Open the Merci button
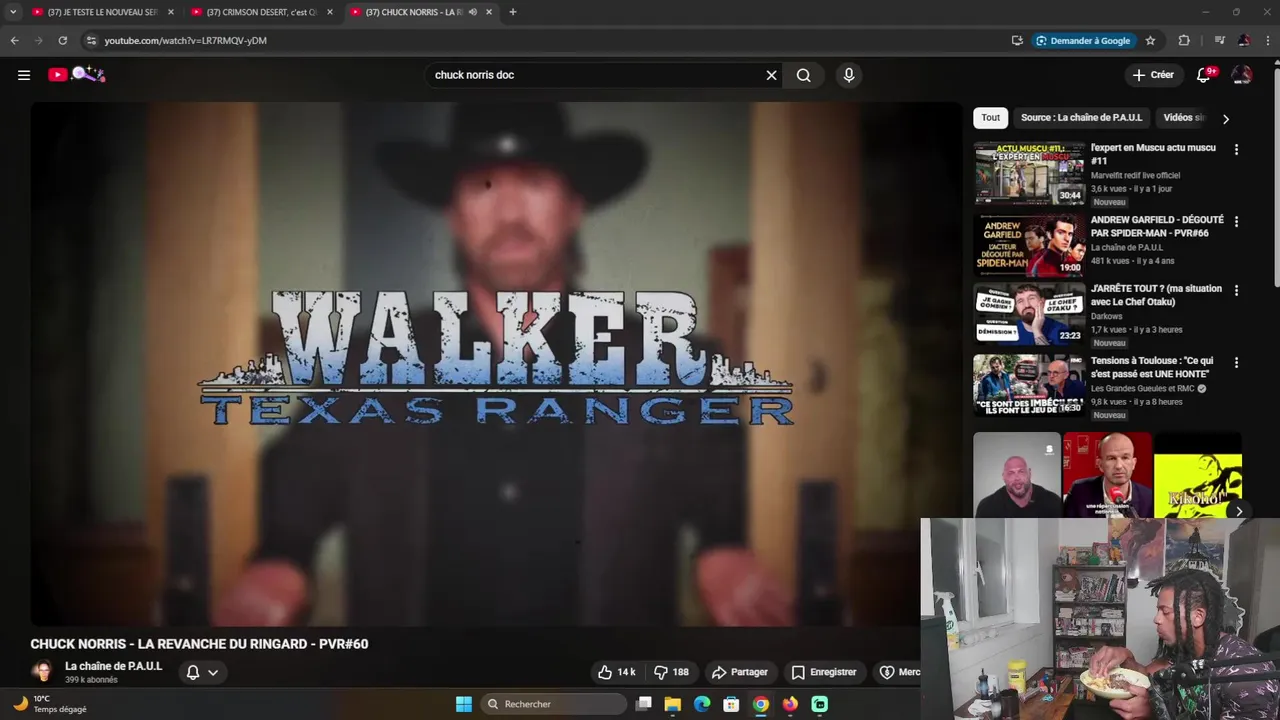 coord(898,672)
